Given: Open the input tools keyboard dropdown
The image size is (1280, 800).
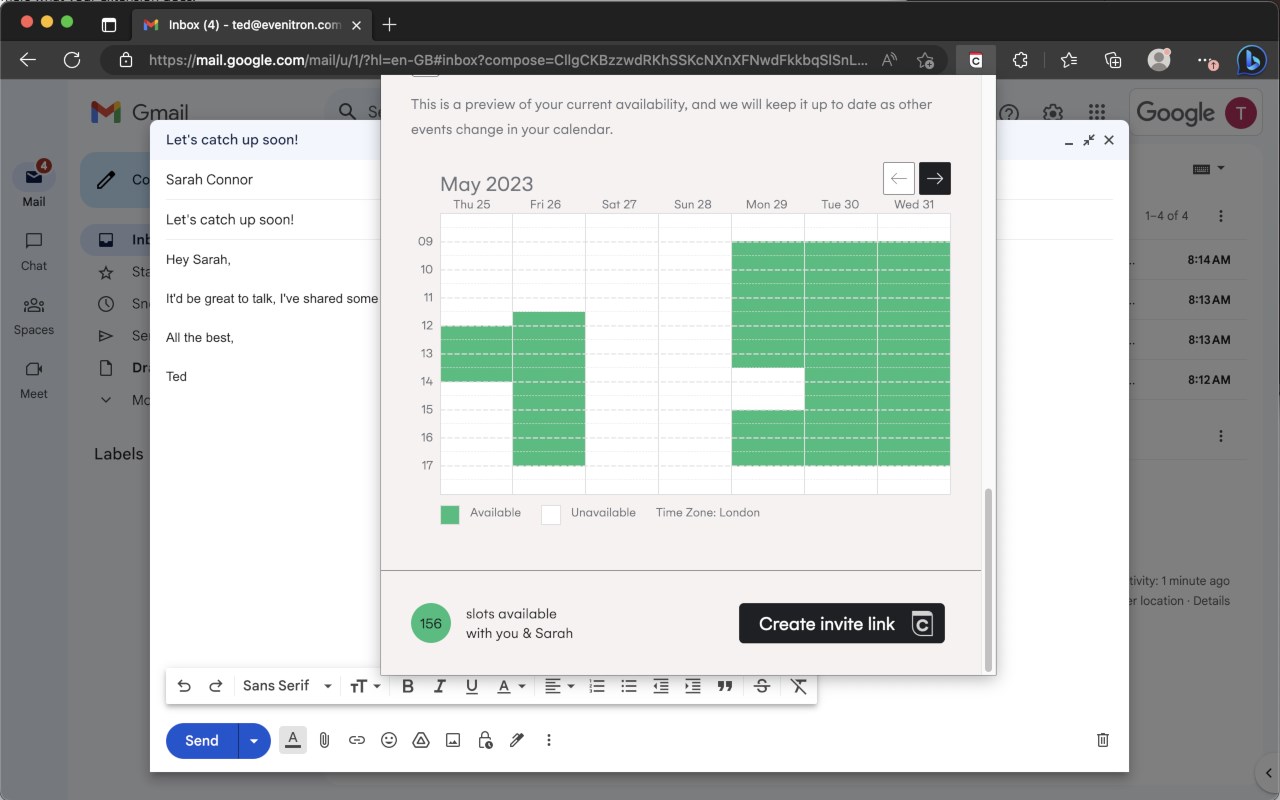Looking at the screenshot, I should coord(1209,169).
